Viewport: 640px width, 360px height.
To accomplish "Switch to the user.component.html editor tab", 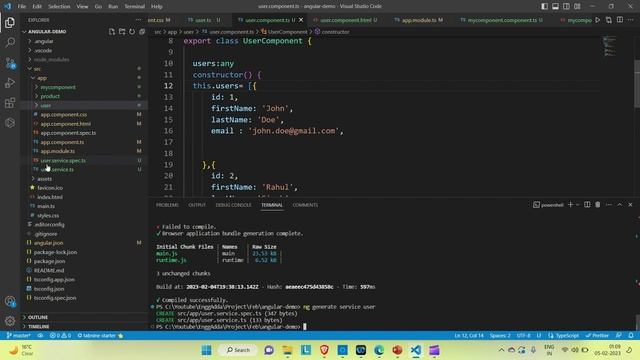I will [345, 20].
